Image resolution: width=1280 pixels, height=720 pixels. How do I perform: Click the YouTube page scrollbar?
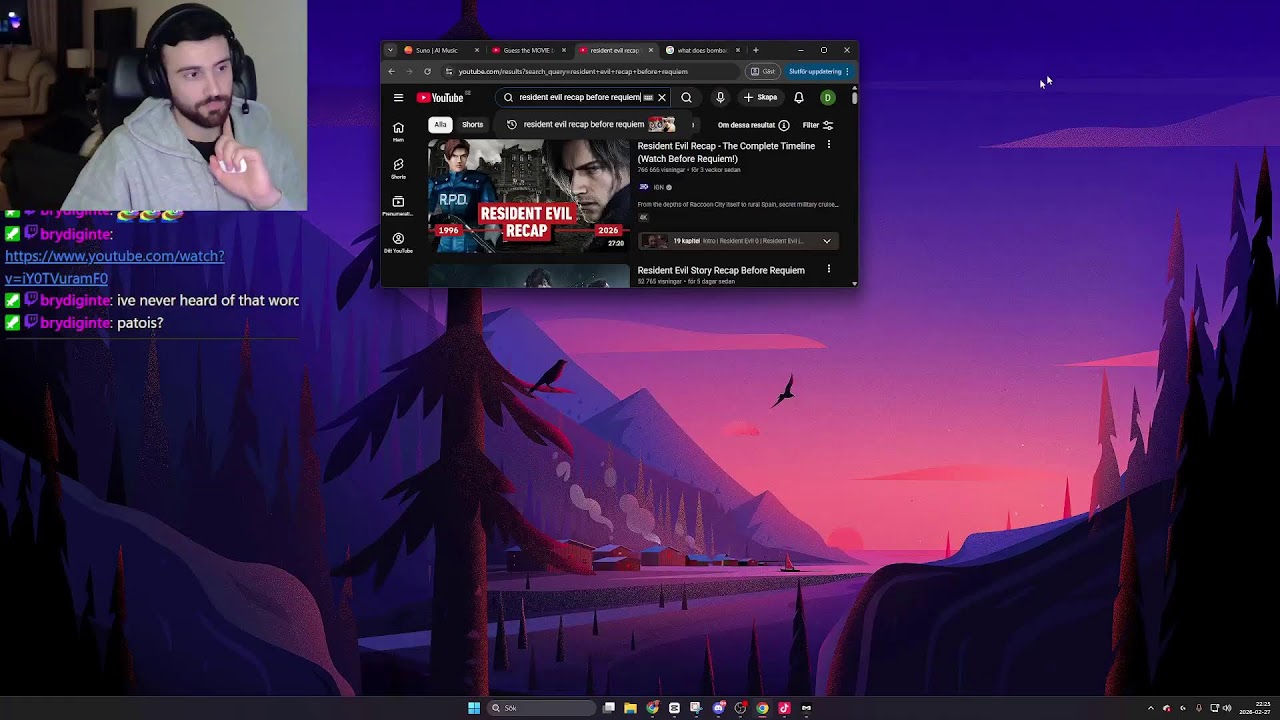(855, 98)
